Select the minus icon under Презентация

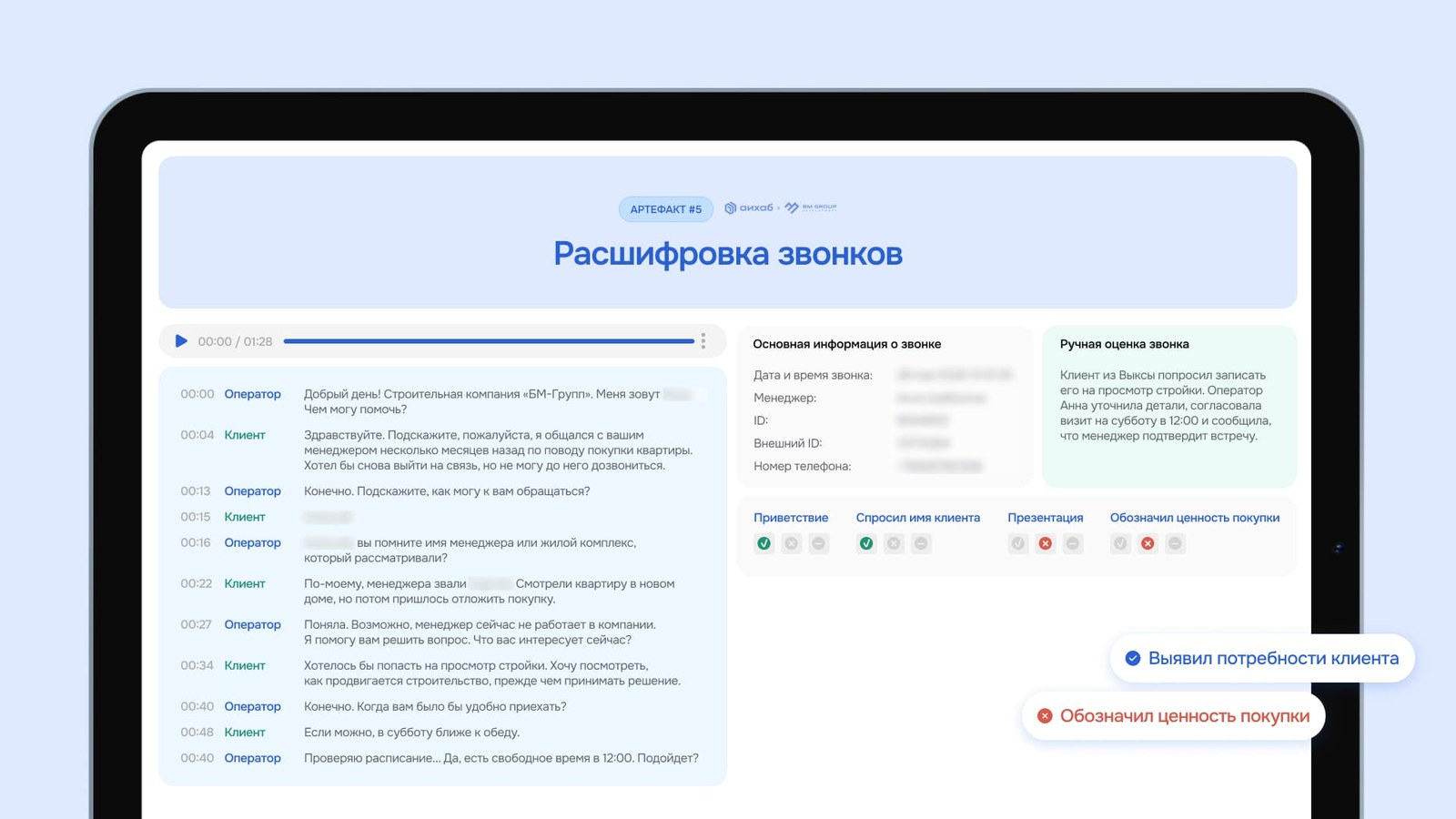pyautogui.click(x=1073, y=543)
